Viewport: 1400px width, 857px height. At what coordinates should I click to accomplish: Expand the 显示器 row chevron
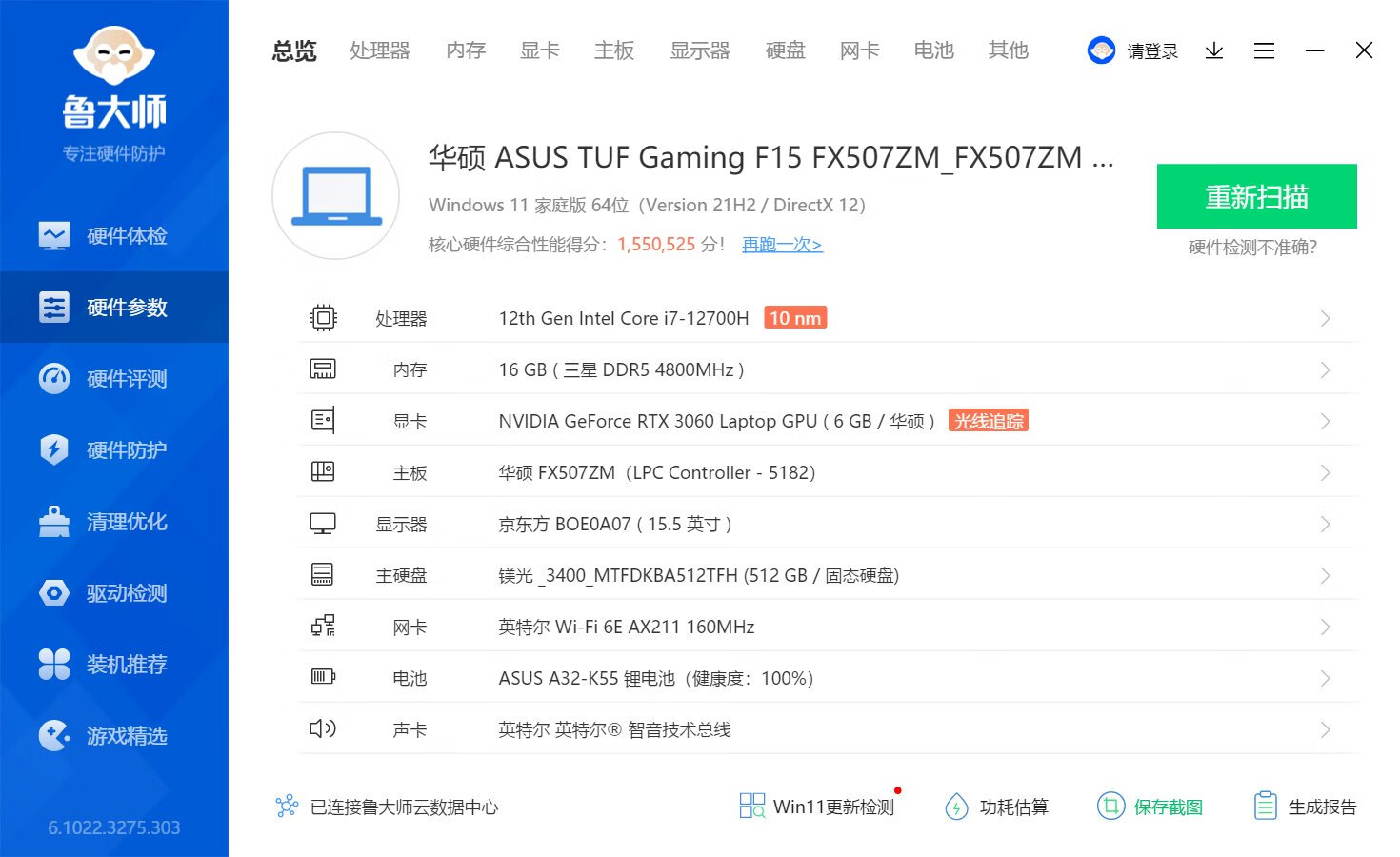tap(1325, 524)
